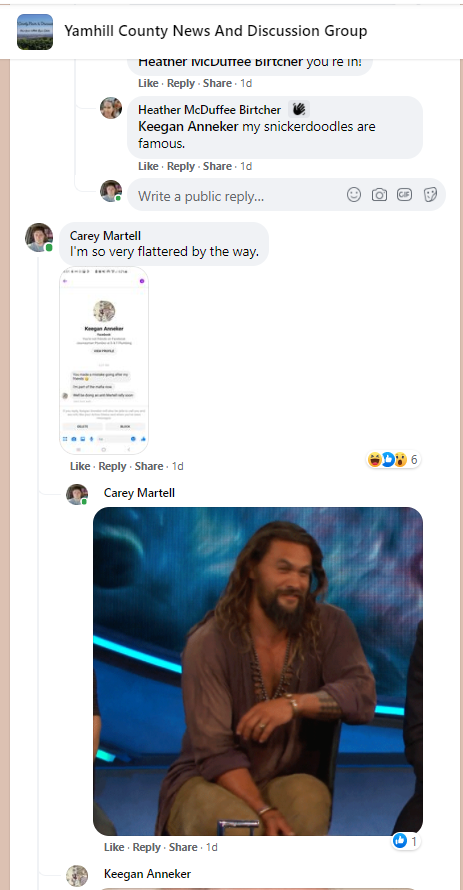View the like reaction on the GIF comment
Screen dimensions: 463x890
(406, 841)
